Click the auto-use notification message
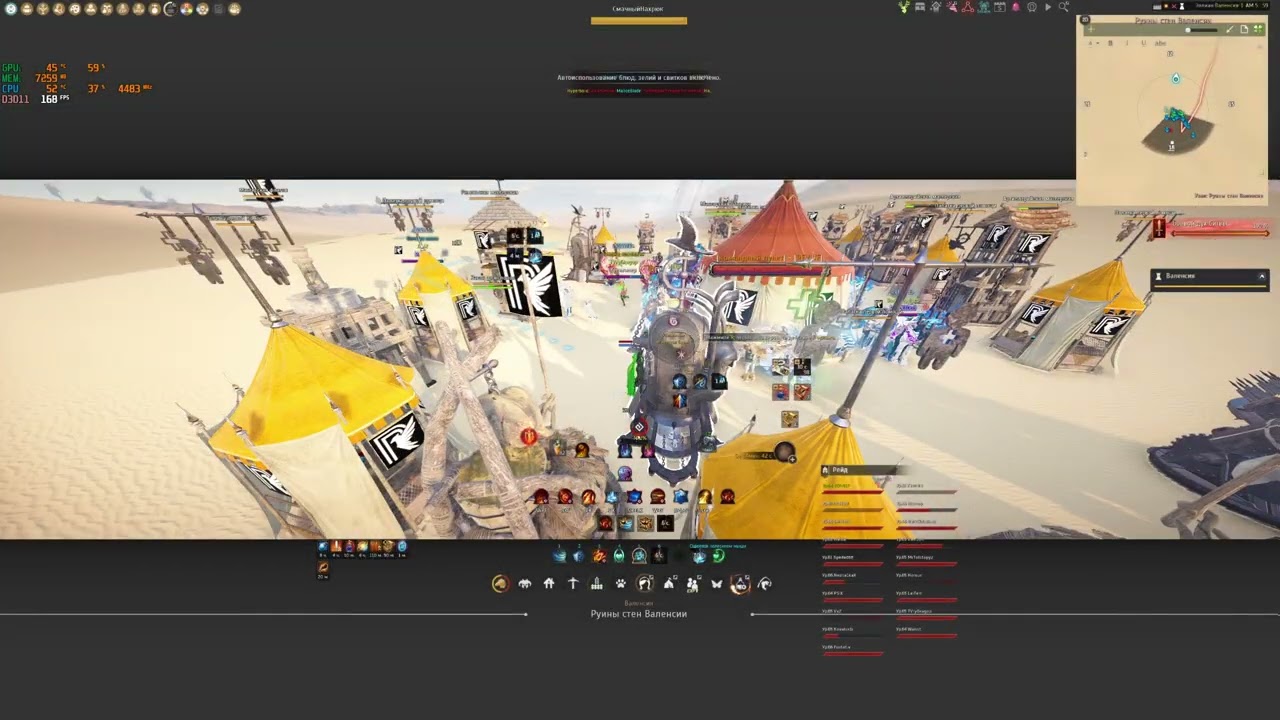 [639, 78]
